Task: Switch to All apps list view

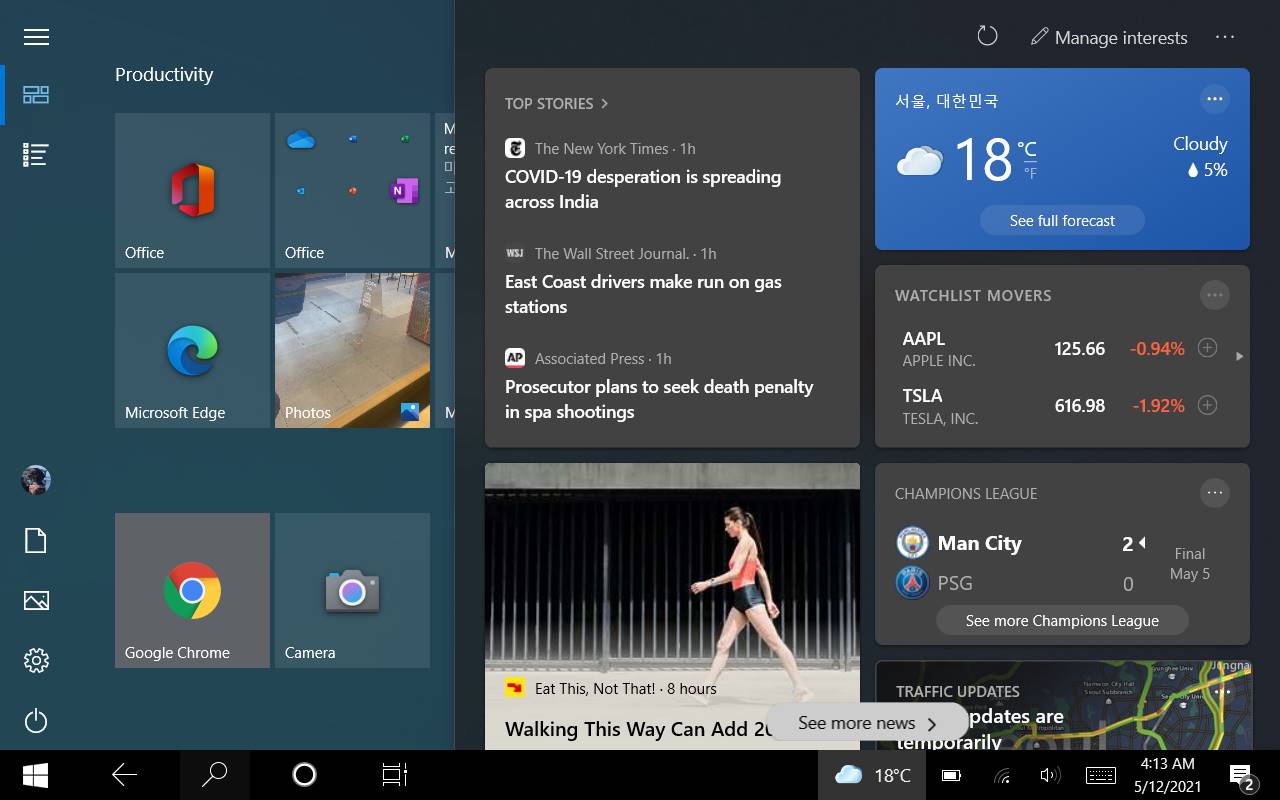Action: [x=36, y=155]
